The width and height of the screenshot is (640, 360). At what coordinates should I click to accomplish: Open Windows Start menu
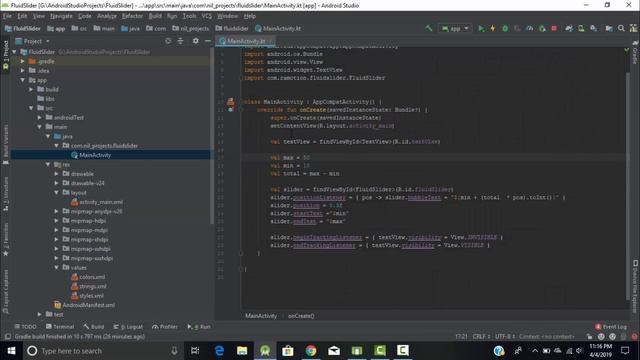tap(11, 351)
